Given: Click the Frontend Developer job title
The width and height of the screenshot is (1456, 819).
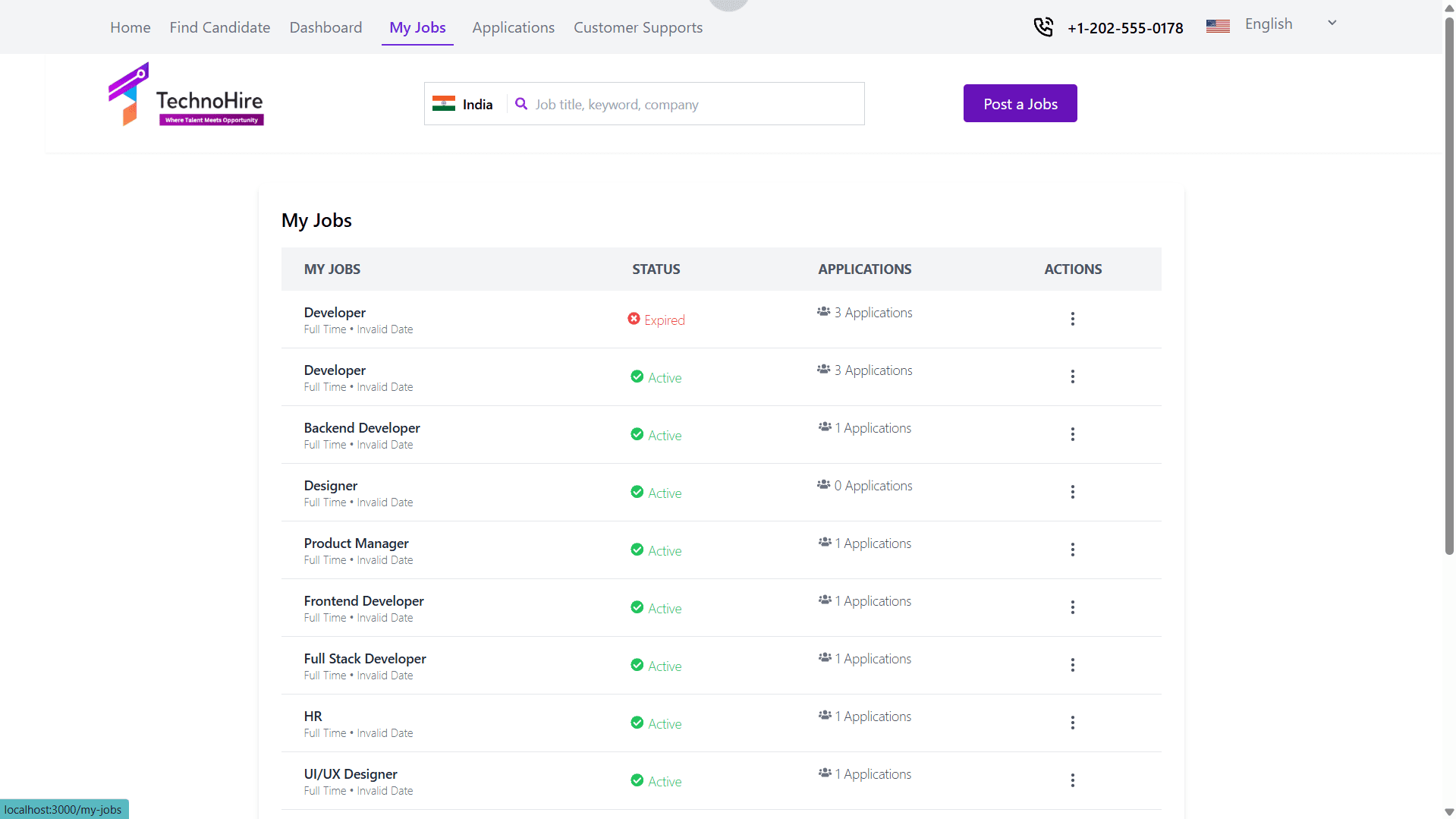Looking at the screenshot, I should pos(364,601).
